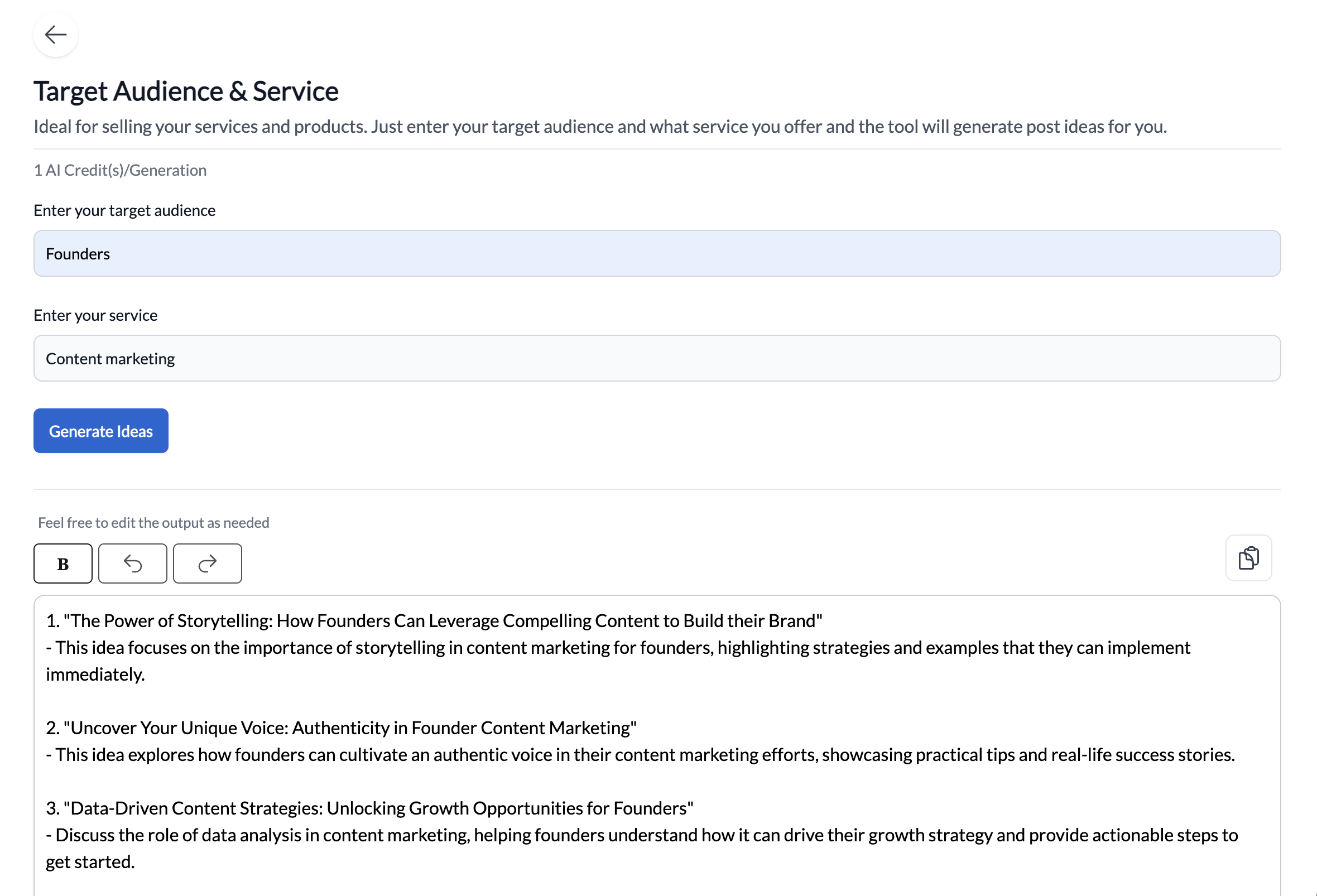
Task: Redo the last edit
Action: pyautogui.click(x=208, y=563)
